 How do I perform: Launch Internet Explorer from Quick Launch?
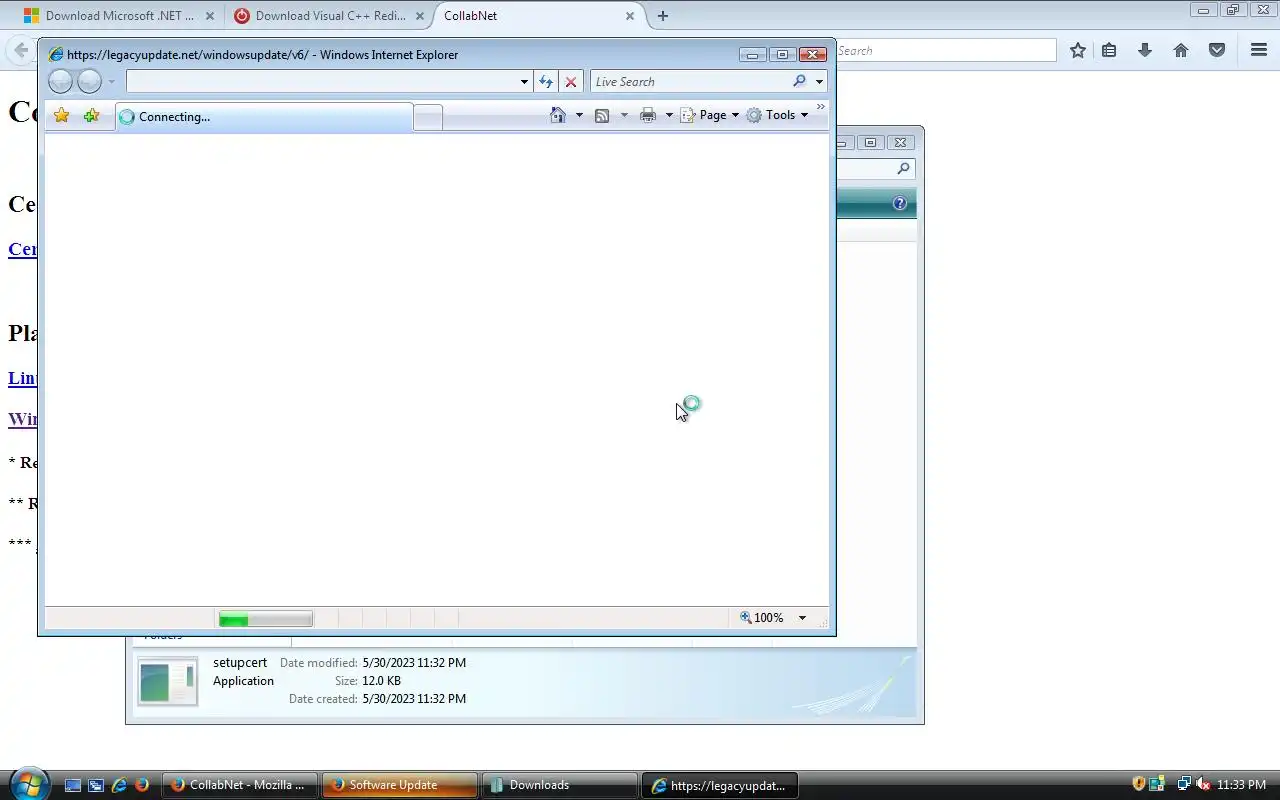click(119, 785)
